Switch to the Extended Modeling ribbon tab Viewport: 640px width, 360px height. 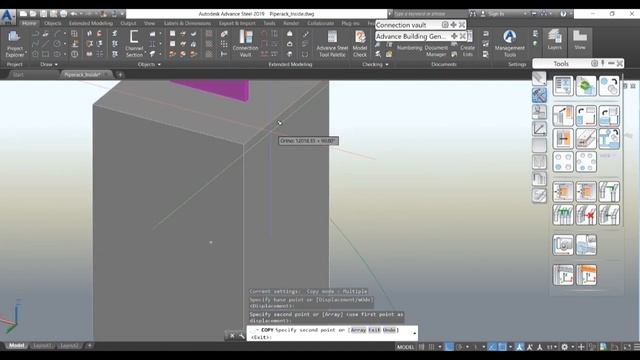click(91, 23)
